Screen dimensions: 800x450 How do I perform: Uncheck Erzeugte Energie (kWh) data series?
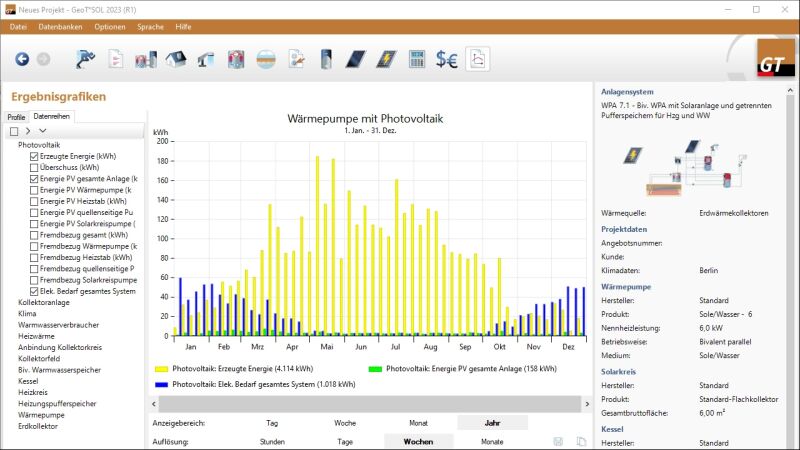35,157
